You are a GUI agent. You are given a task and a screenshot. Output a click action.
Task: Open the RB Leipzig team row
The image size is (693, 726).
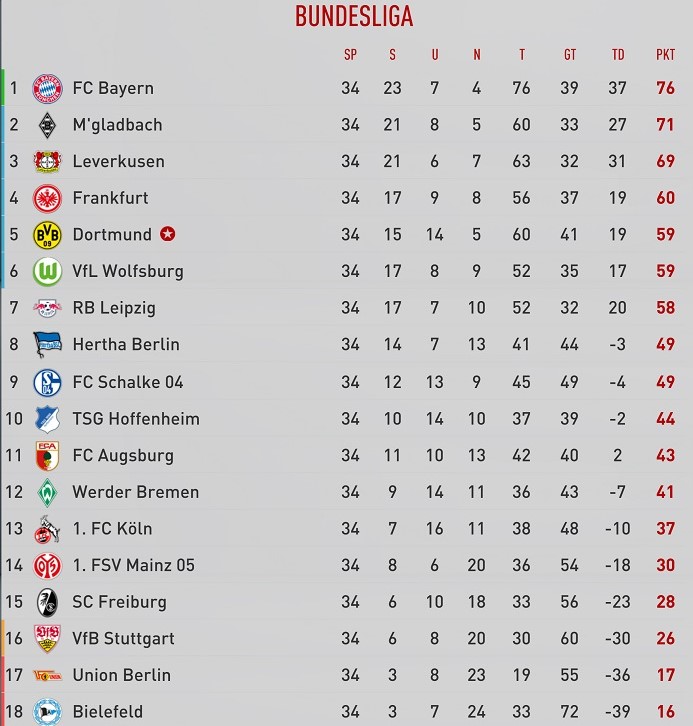point(346,308)
